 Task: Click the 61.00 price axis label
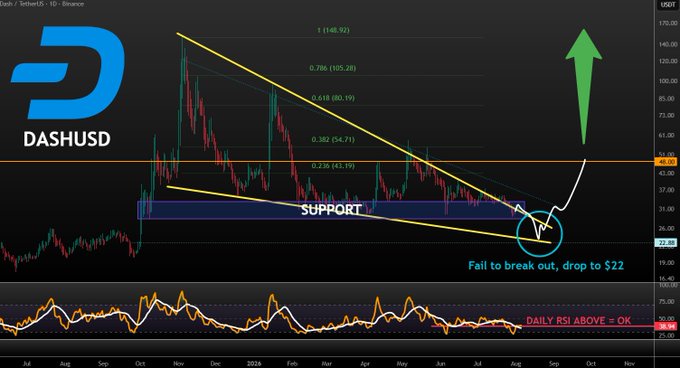(668, 136)
